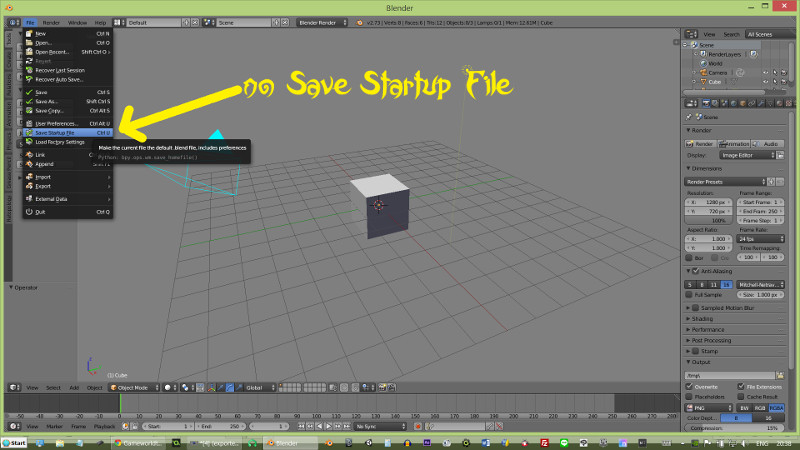The width and height of the screenshot is (800, 450).
Task: Disable the Anti-Aliasing checkbox
Action: (695, 271)
